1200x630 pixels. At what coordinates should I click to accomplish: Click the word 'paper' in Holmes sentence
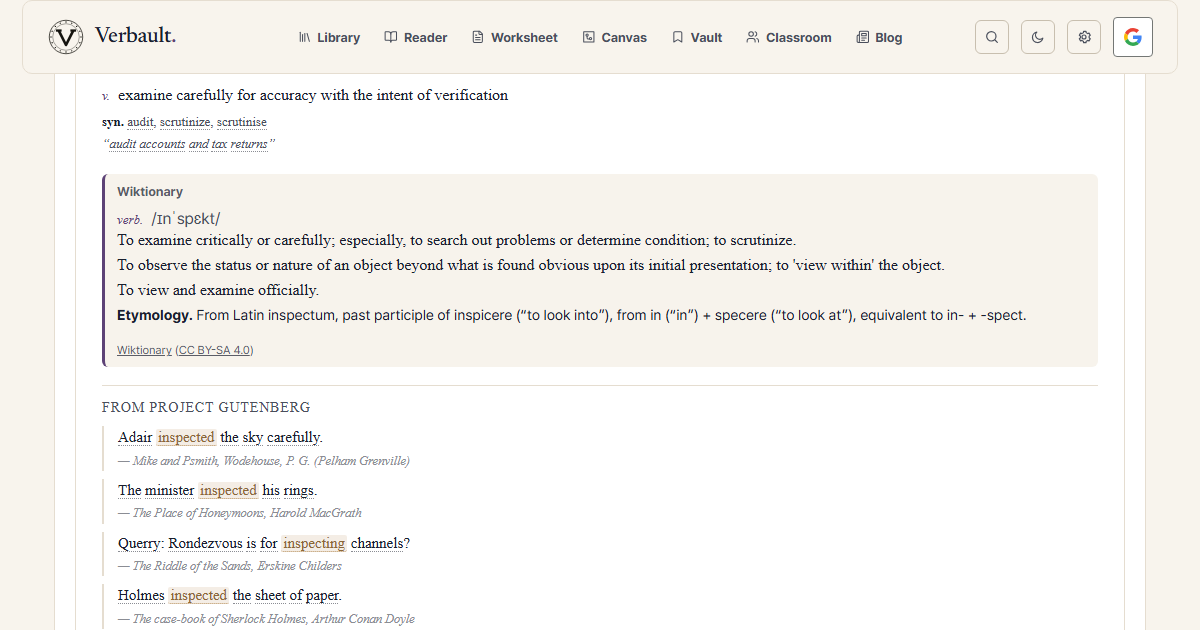[323, 595]
